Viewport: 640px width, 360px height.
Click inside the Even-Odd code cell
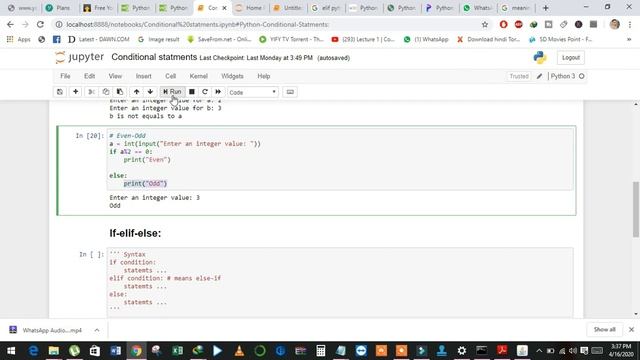point(340,160)
